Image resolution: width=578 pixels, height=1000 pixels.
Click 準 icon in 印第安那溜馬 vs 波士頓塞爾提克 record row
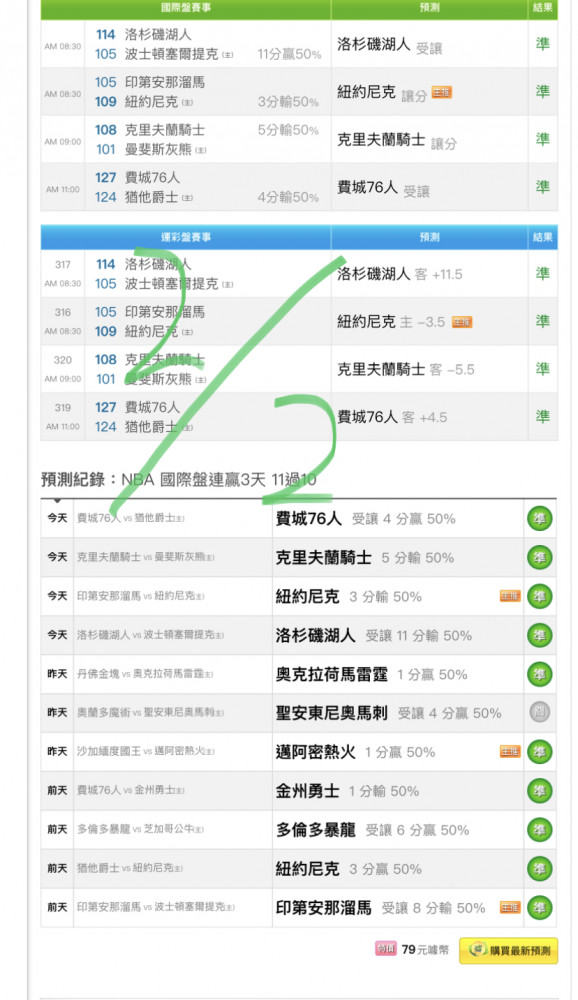click(539, 908)
